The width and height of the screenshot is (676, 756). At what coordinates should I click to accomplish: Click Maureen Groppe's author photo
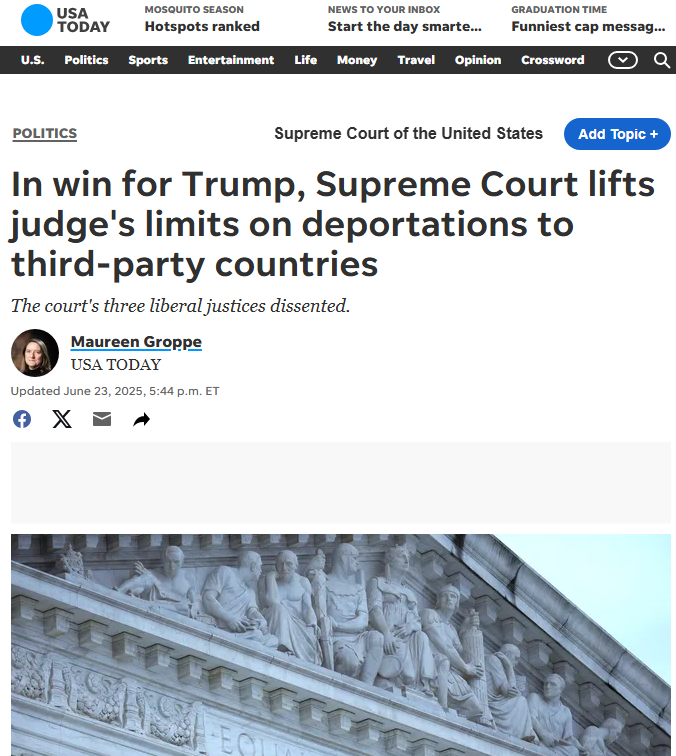click(x=35, y=353)
